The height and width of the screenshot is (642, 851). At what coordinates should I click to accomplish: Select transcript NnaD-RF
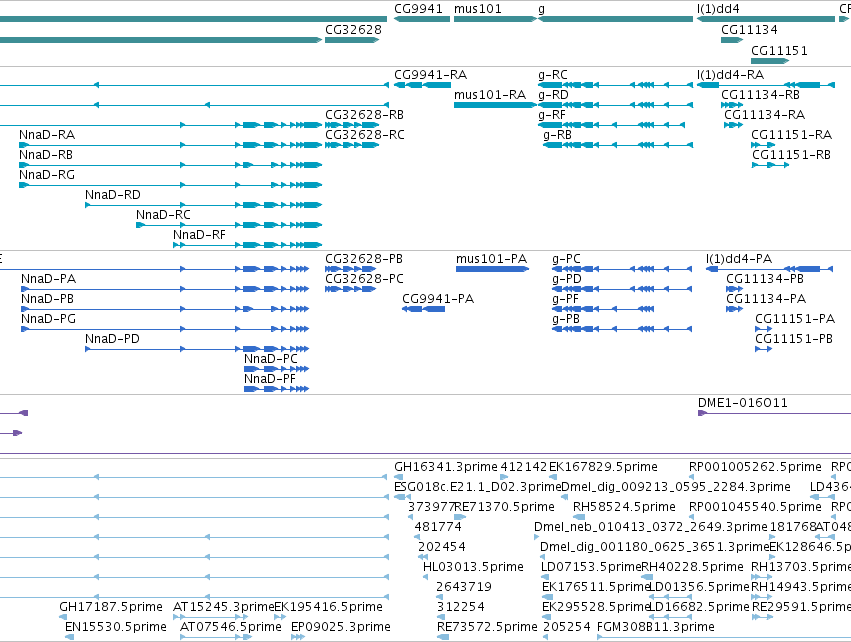pos(199,235)
